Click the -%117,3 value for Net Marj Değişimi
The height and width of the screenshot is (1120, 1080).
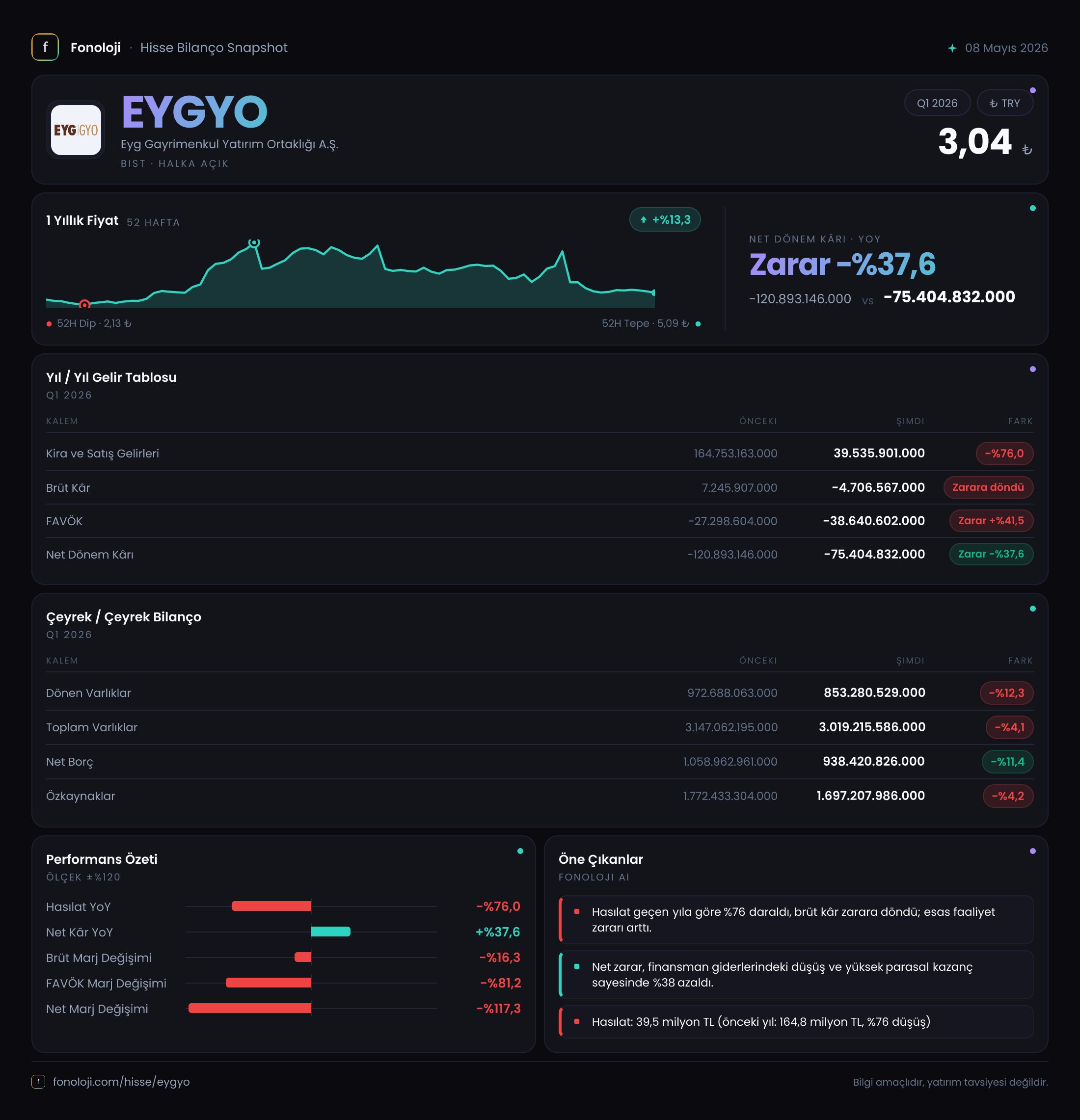(498, 1009)
